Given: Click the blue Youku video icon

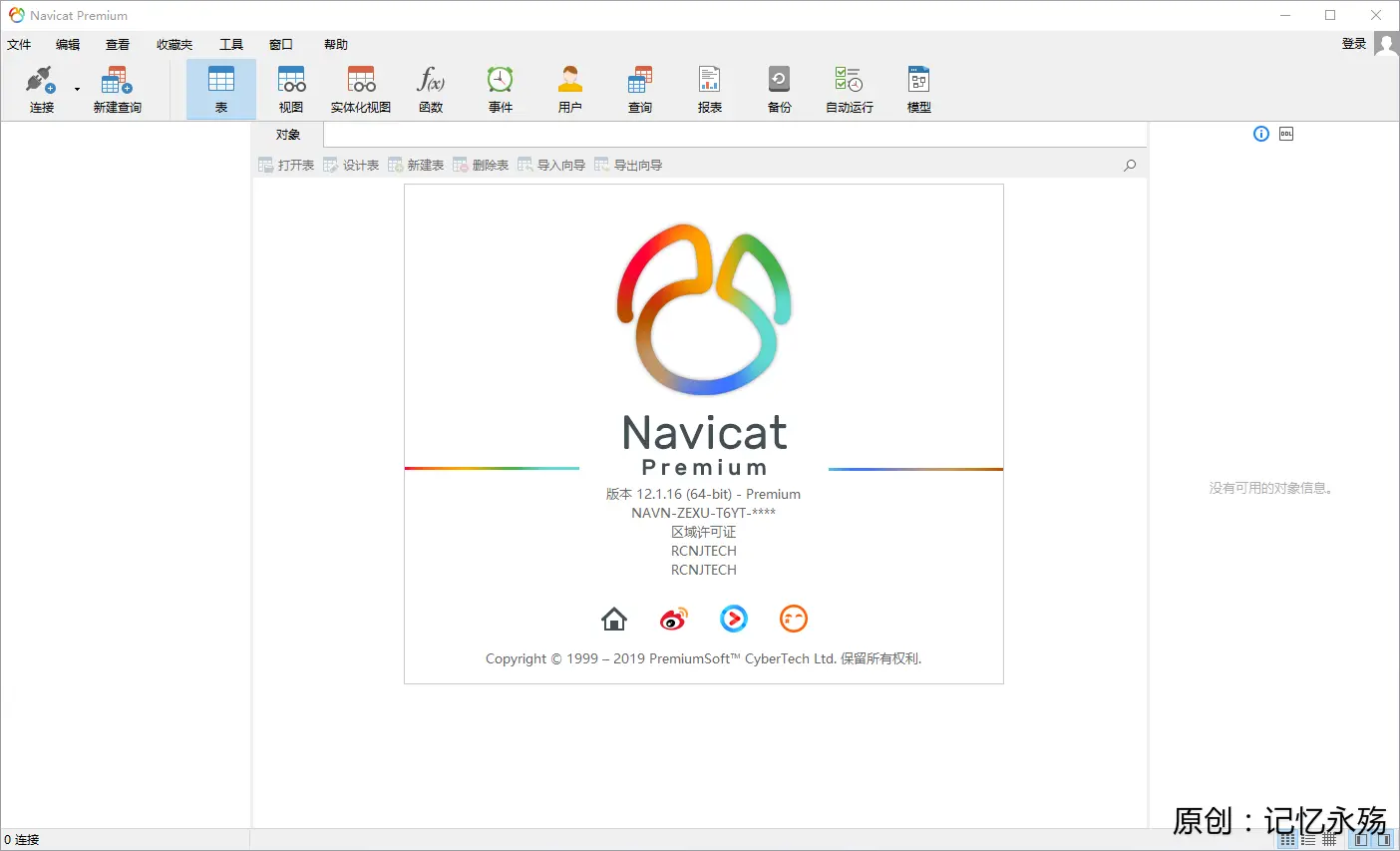Looking at the screenshot, I should pos(734,619).
